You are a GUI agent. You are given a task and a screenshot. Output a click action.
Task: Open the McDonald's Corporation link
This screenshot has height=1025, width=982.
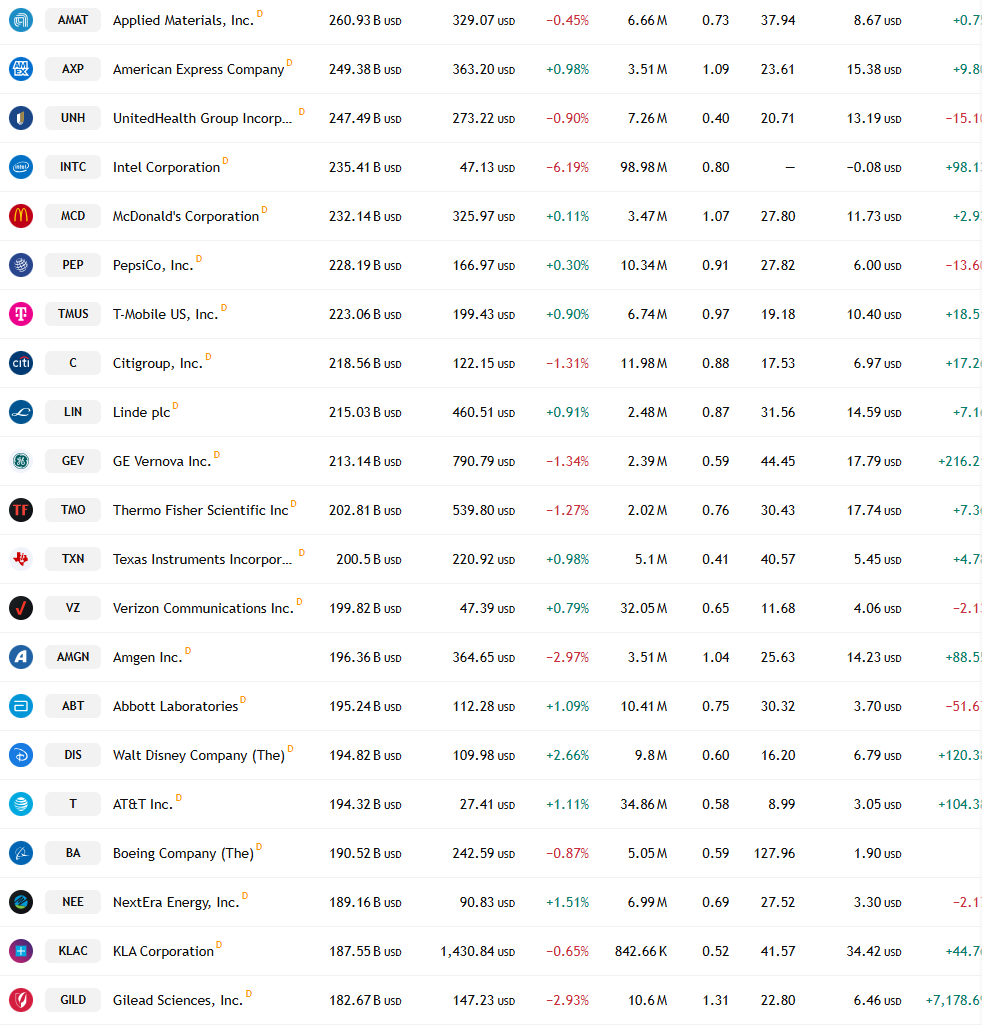(186, 216)
